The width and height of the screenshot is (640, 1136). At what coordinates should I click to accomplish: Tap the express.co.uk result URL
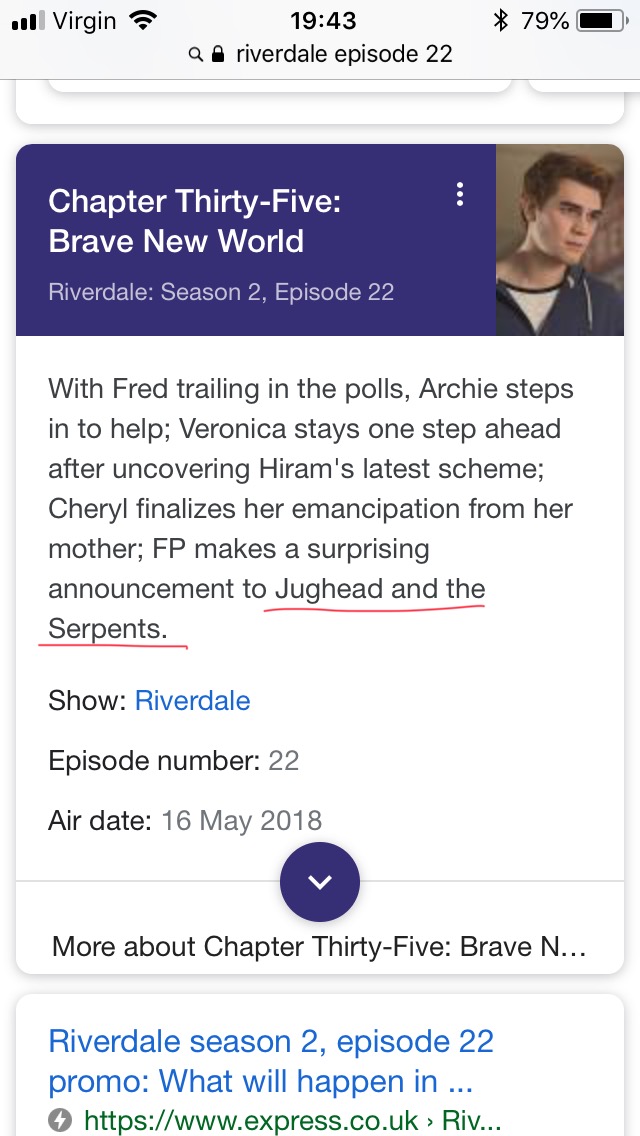tap(292, 1120)
